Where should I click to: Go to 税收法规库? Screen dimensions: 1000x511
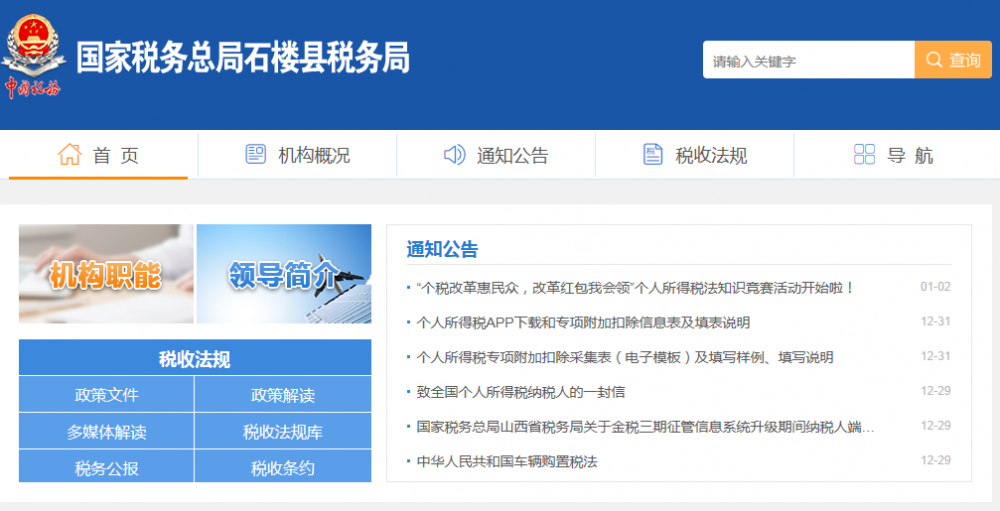click(x=283, y=432)
